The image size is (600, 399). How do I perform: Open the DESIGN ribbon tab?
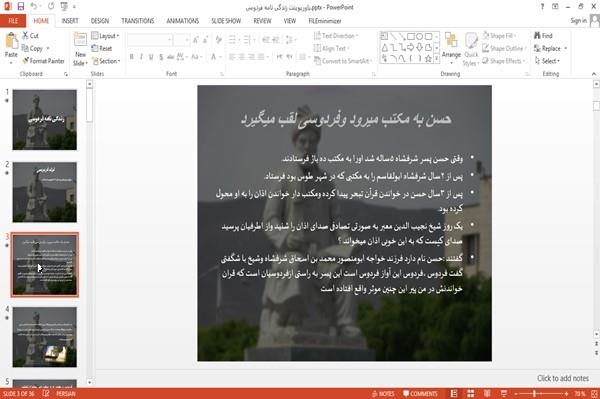[100, 21]
